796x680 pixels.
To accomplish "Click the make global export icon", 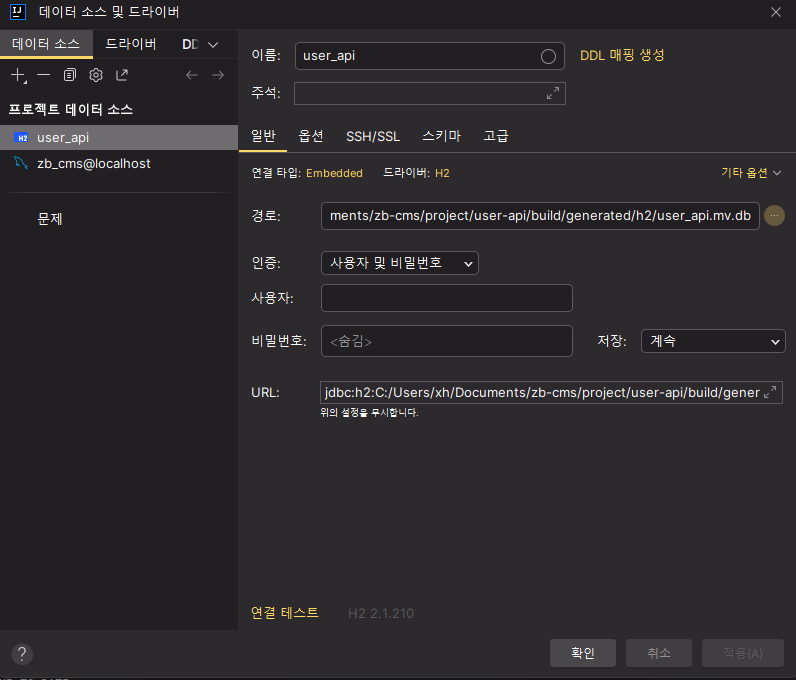I will pyautogui.click(x=122, y=75).
